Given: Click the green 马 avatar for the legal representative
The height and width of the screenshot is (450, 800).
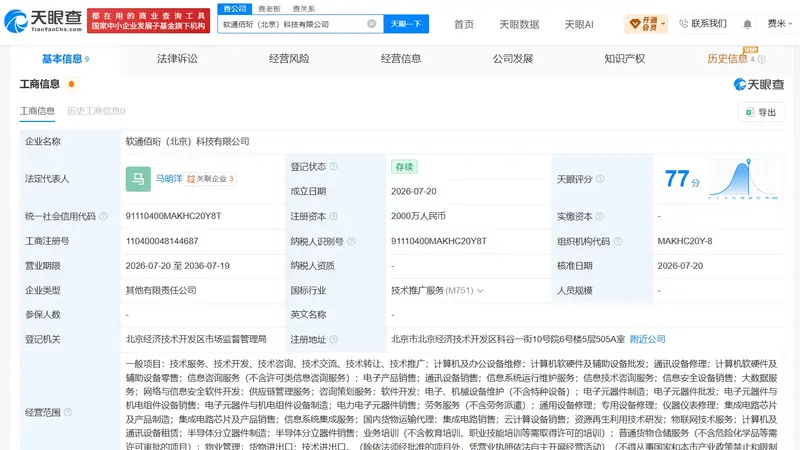Looking at the screenshot, I should point(138,179).
